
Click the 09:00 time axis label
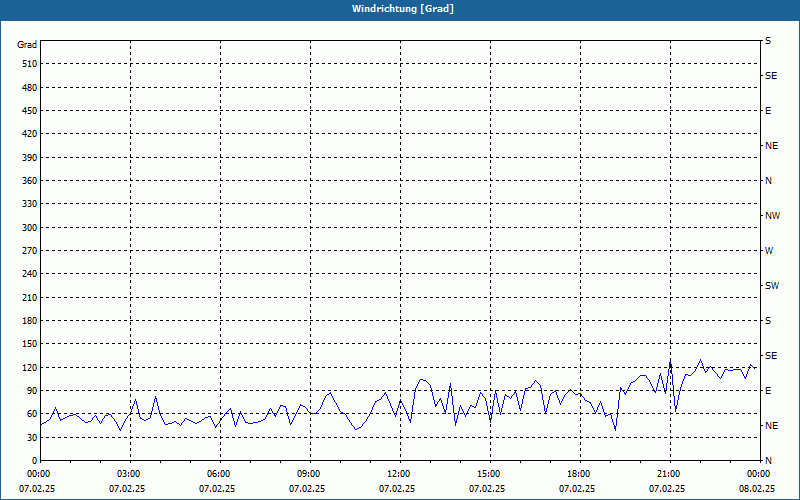309,474
